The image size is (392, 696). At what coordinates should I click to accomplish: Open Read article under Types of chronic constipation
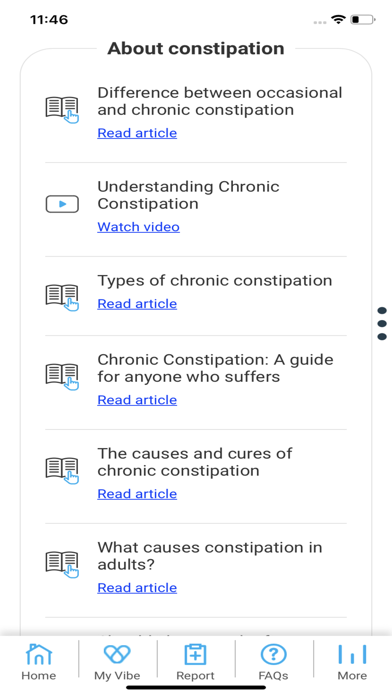click(x=137, y=304)
